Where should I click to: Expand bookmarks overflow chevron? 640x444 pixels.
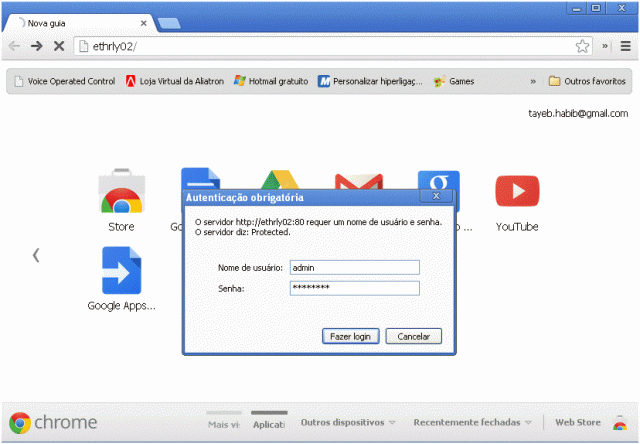pos(532,81)
